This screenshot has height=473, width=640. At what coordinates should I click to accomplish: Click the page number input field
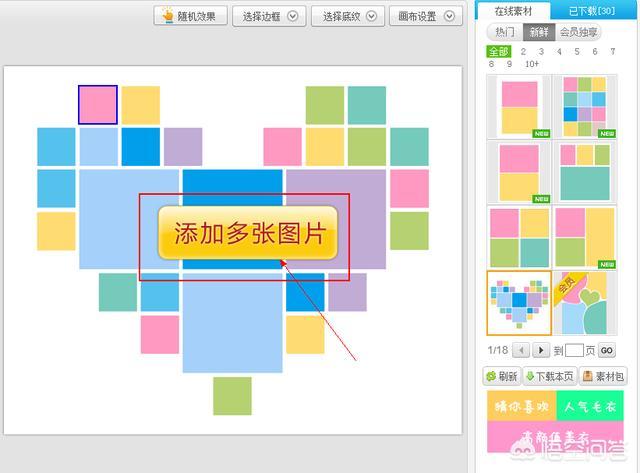[573, 350]
